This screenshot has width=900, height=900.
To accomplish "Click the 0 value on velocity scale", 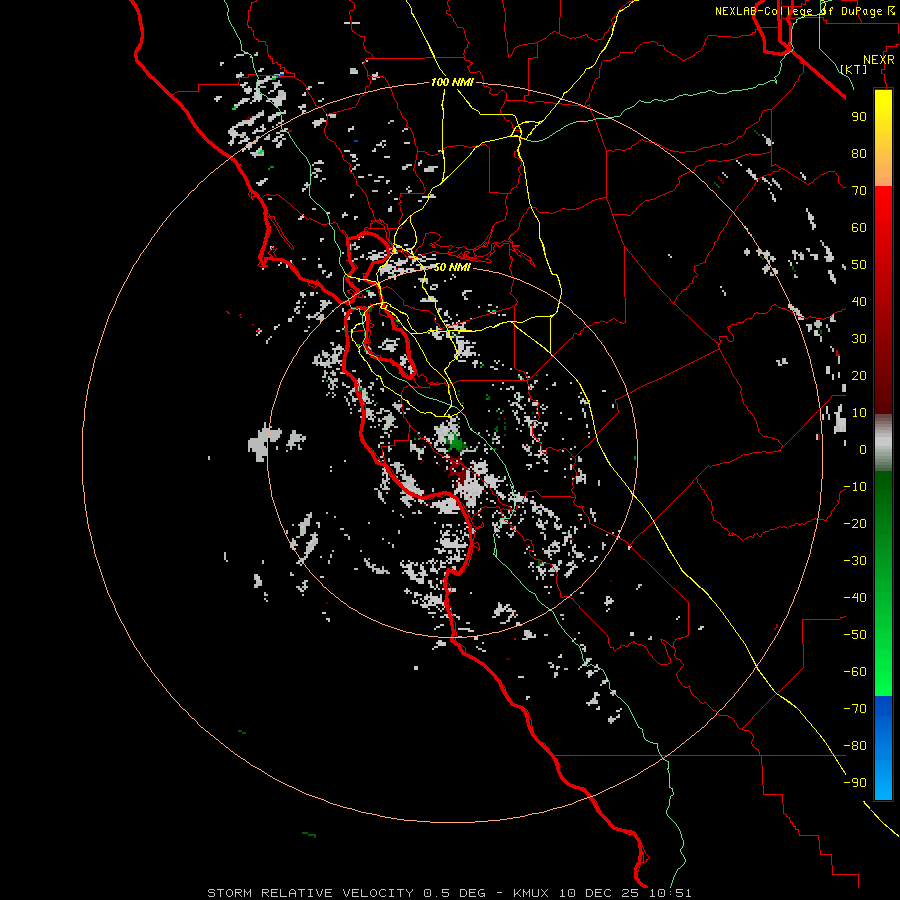I will [863, 449].
